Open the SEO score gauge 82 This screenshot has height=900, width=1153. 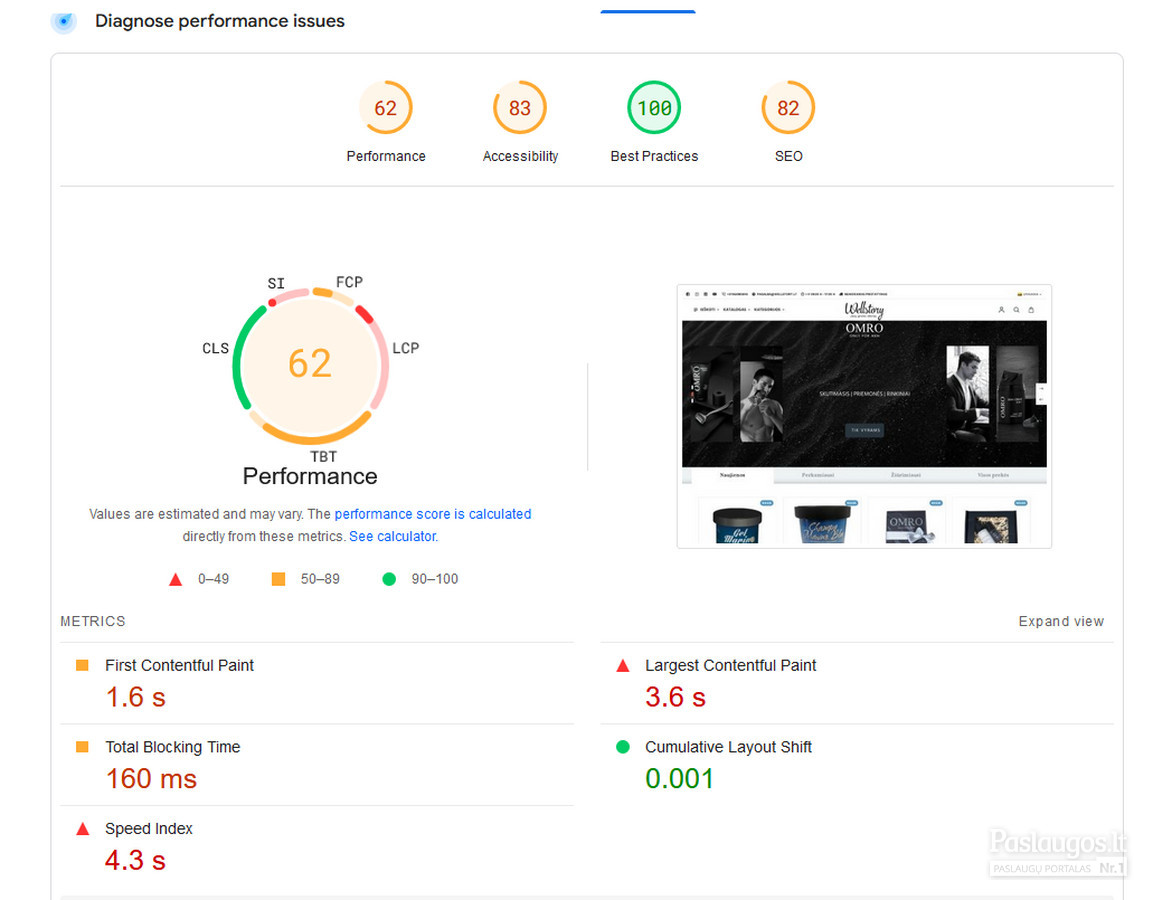pyautogui.click(x=788, y=108)
